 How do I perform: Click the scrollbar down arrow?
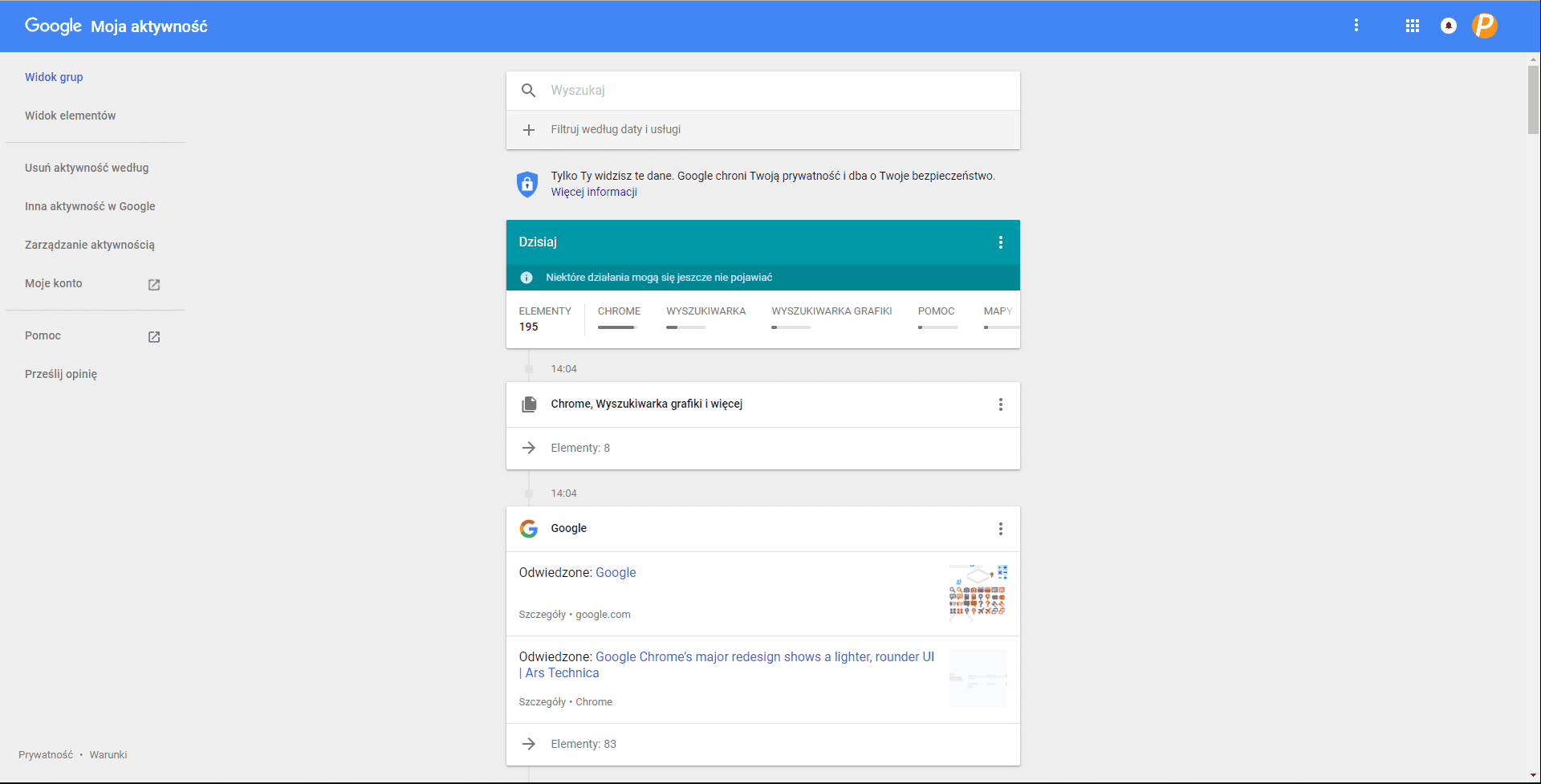(1533, 776)
